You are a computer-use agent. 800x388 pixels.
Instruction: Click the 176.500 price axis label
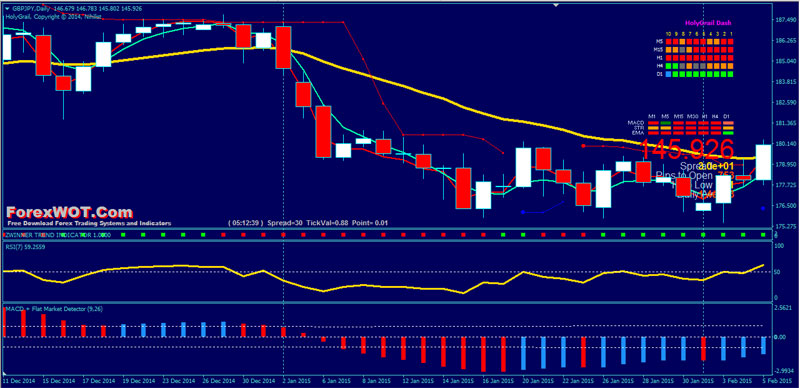click(x=786, y=206)
